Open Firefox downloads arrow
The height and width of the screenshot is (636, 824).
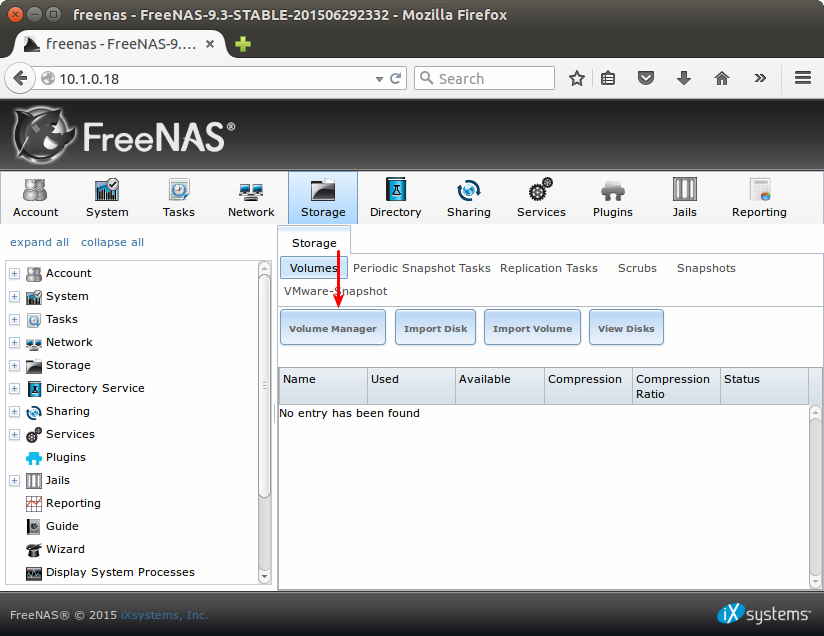point(684,78)
